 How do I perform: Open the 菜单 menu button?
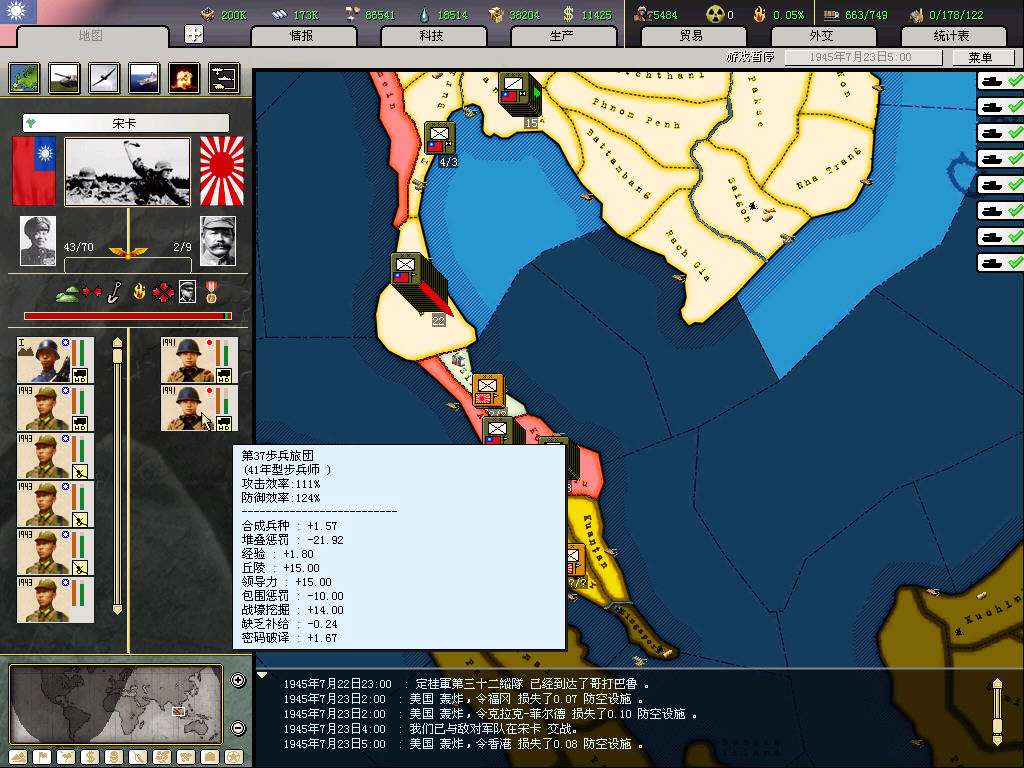[x=979, y=58]
